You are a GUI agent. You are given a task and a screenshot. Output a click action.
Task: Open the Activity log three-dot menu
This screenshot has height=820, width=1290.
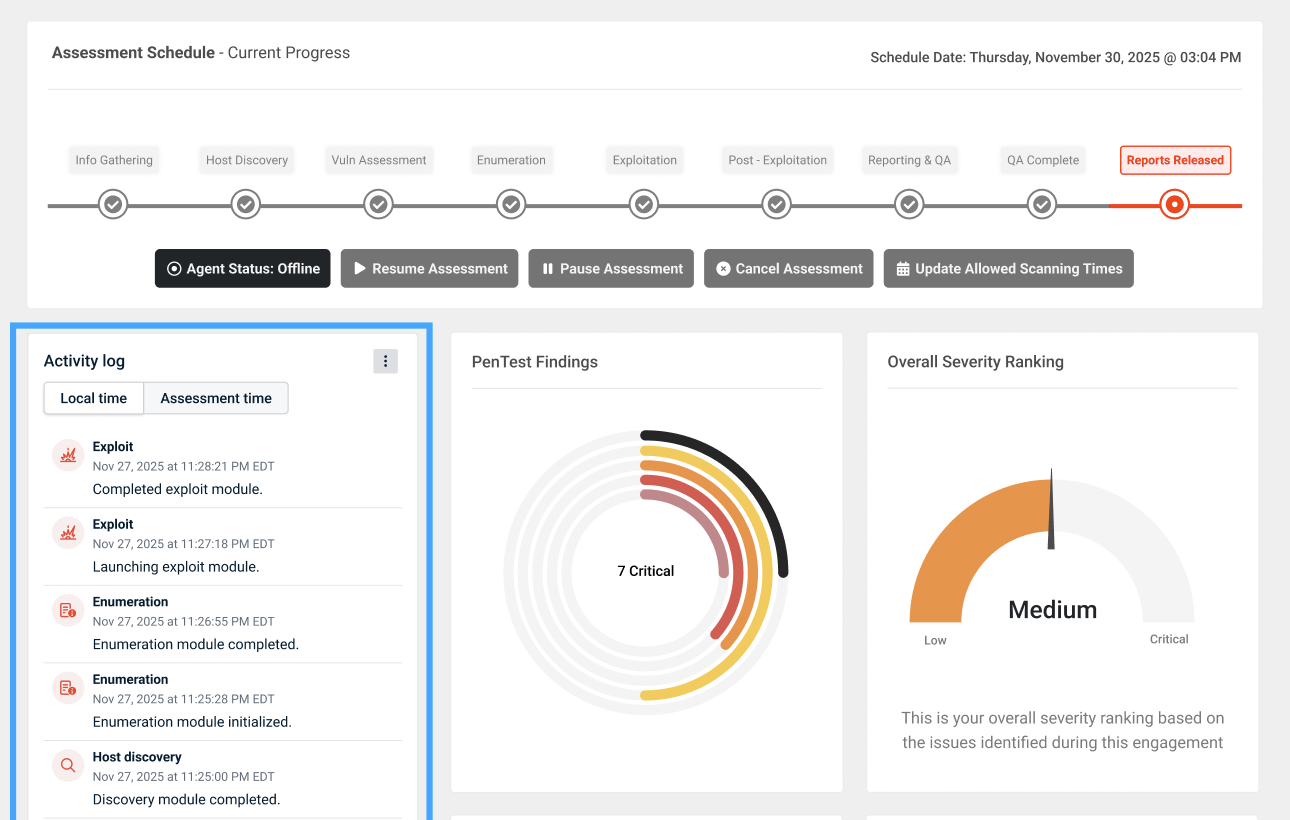(x=385, y=361)
